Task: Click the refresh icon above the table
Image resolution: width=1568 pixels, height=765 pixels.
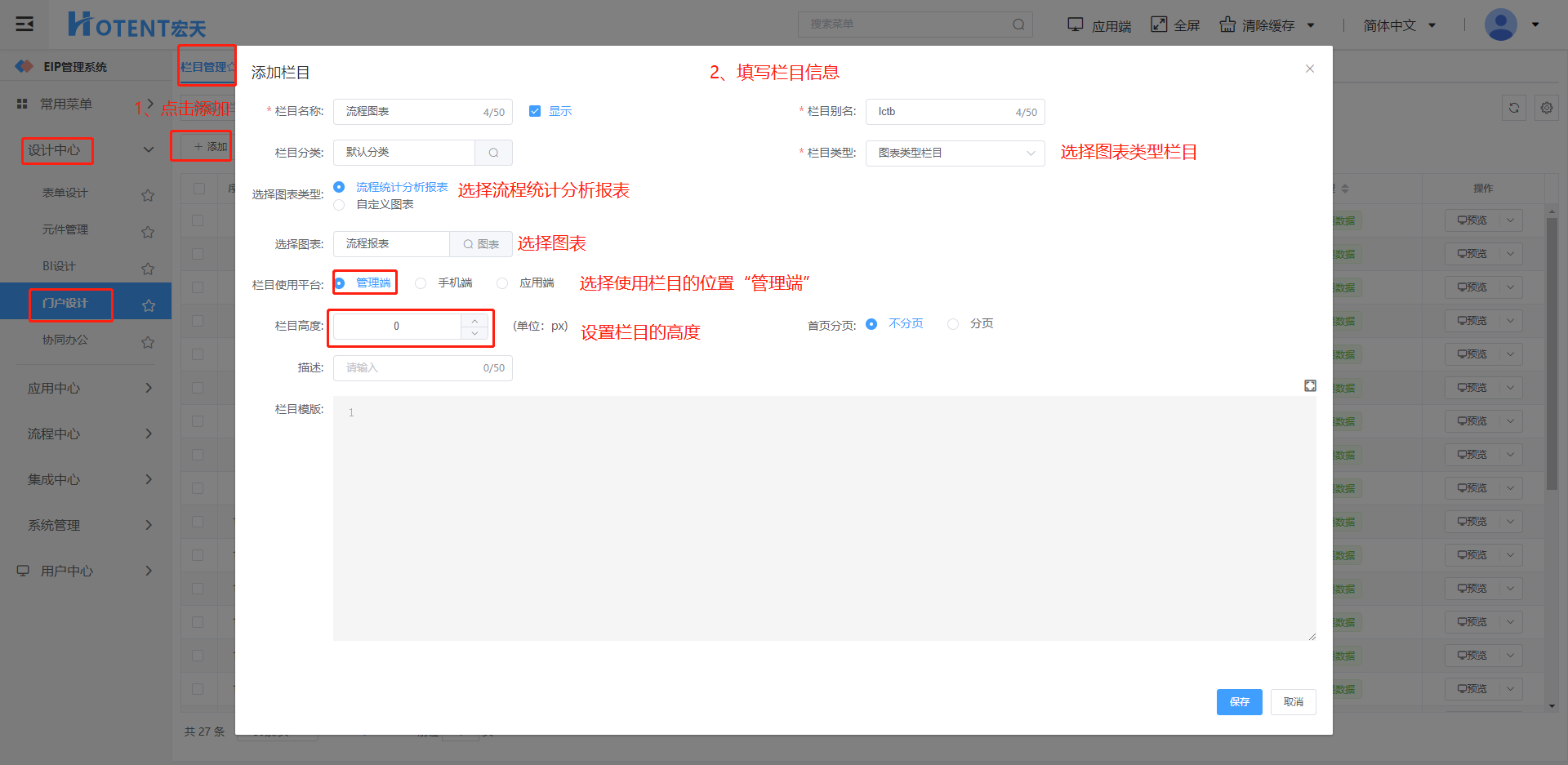Action: pyautogui.click(x=1514, y=108)
